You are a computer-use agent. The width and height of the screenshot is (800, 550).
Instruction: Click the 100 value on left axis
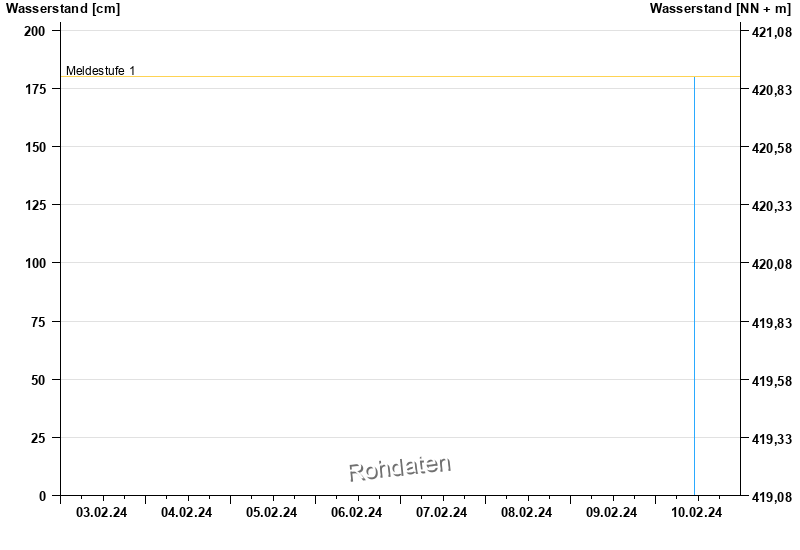point(36,263)
